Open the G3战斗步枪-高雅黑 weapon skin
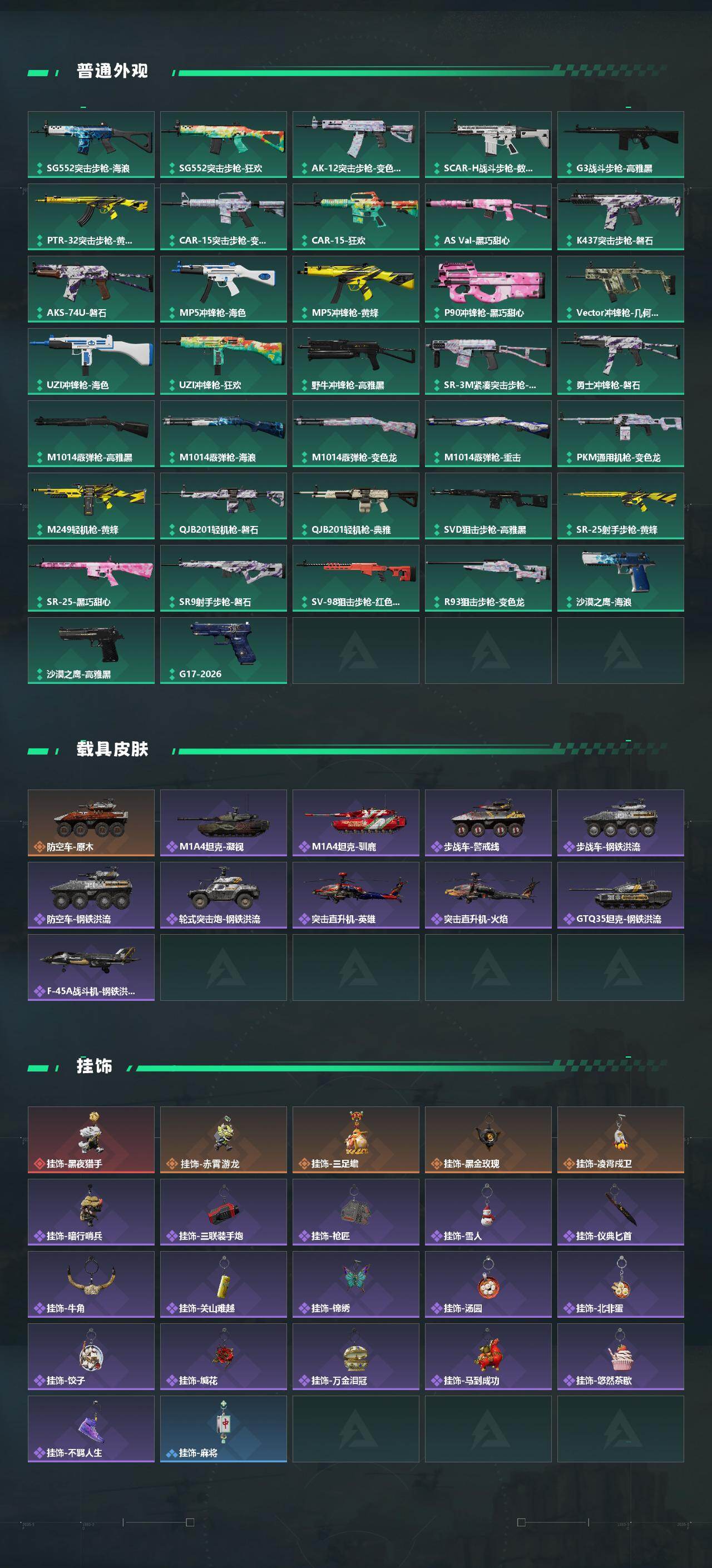The height and width of the screenshot is (1568, 712). click(x=620, y=144)
